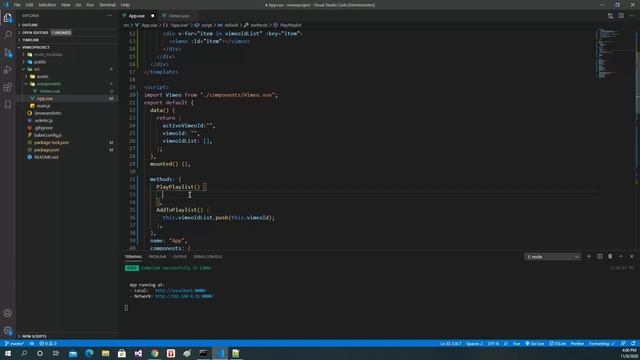Open terminal selector dropdown 1: node
The height and width of the screenshot is (360, 640).
(x=552, y=257)
